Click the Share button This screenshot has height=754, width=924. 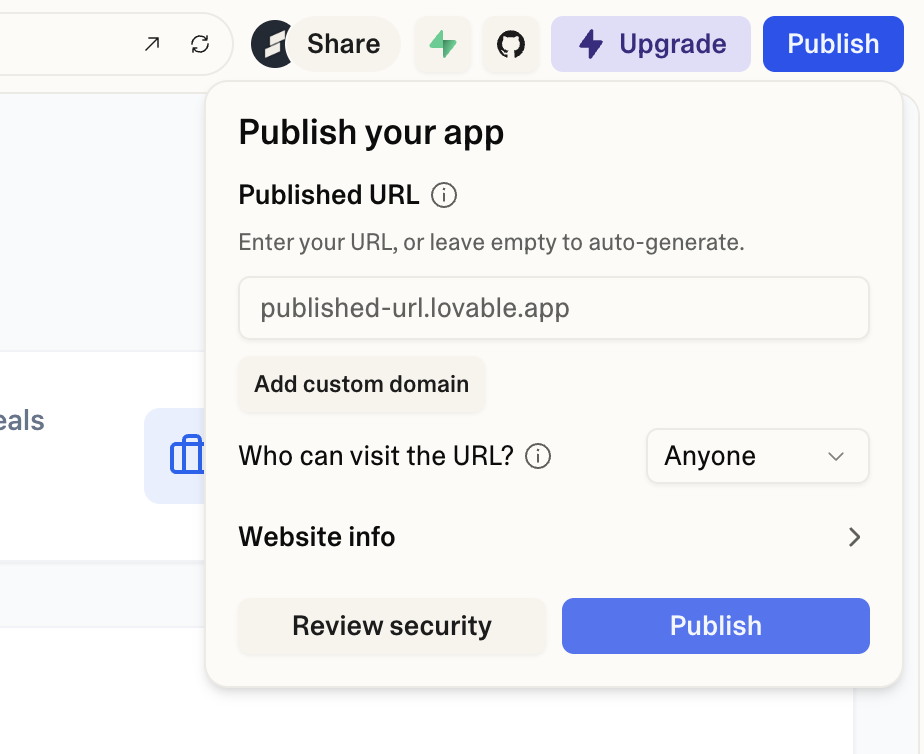[x=344, y=44]
